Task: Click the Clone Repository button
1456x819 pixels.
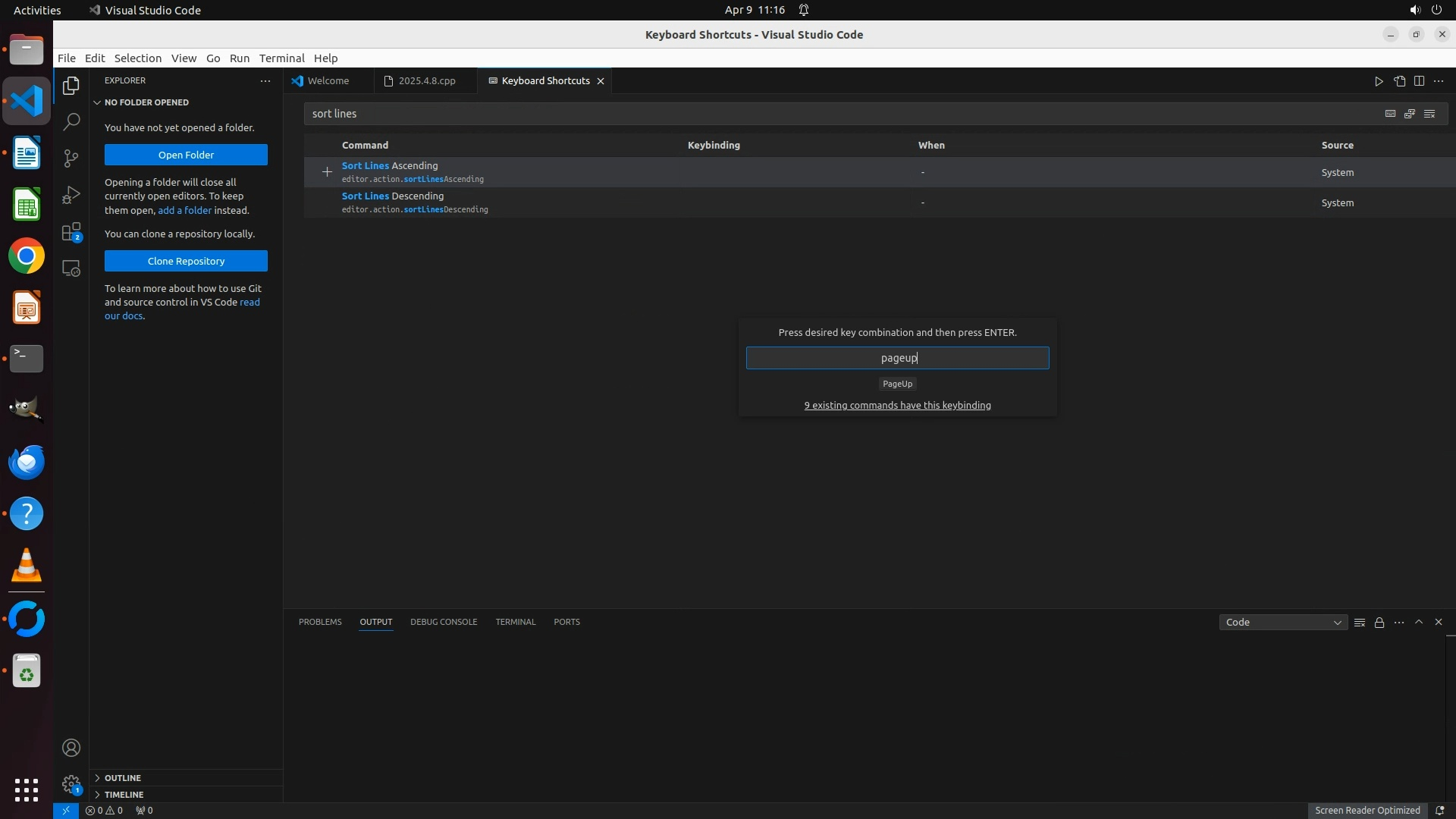Action: [x=186, y=261]
